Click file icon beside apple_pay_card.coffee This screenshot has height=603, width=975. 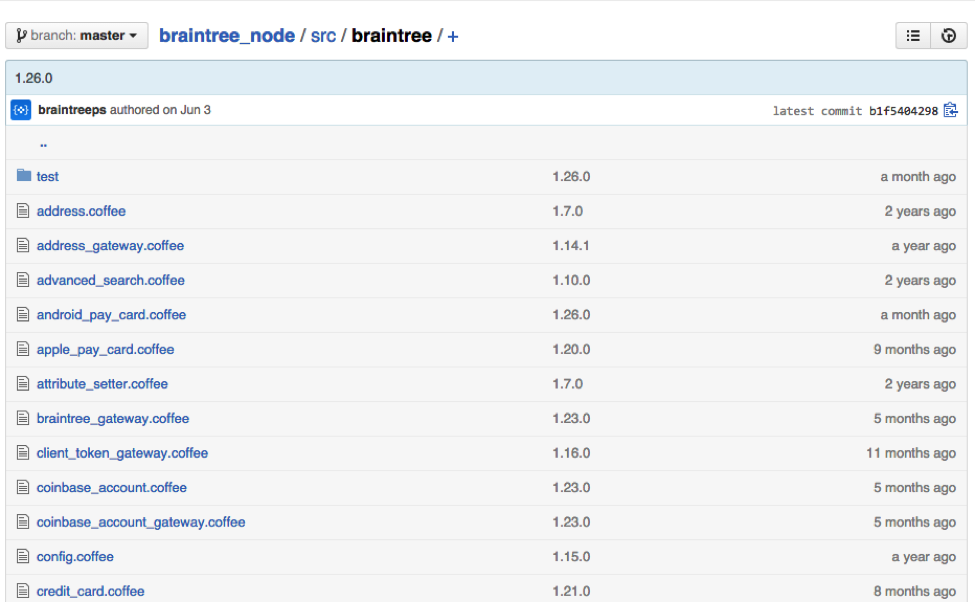[x=23, y=349]
